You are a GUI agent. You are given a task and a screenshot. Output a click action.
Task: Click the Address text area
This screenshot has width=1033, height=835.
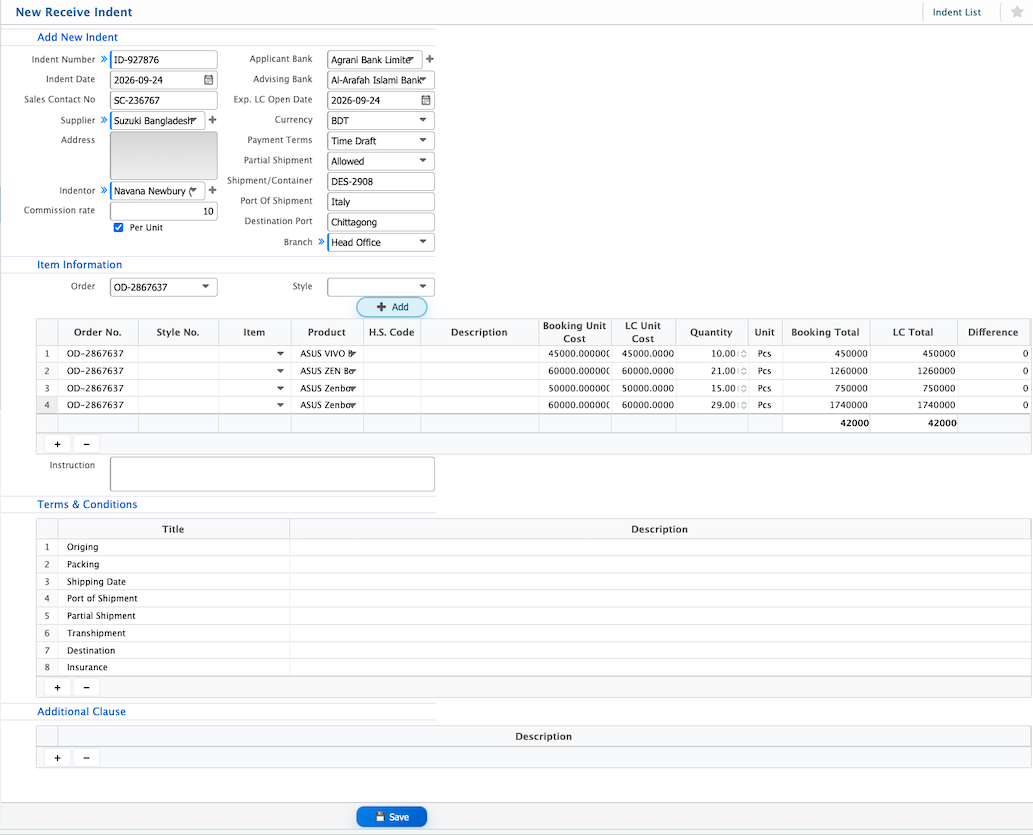click(x=163, y=156)
